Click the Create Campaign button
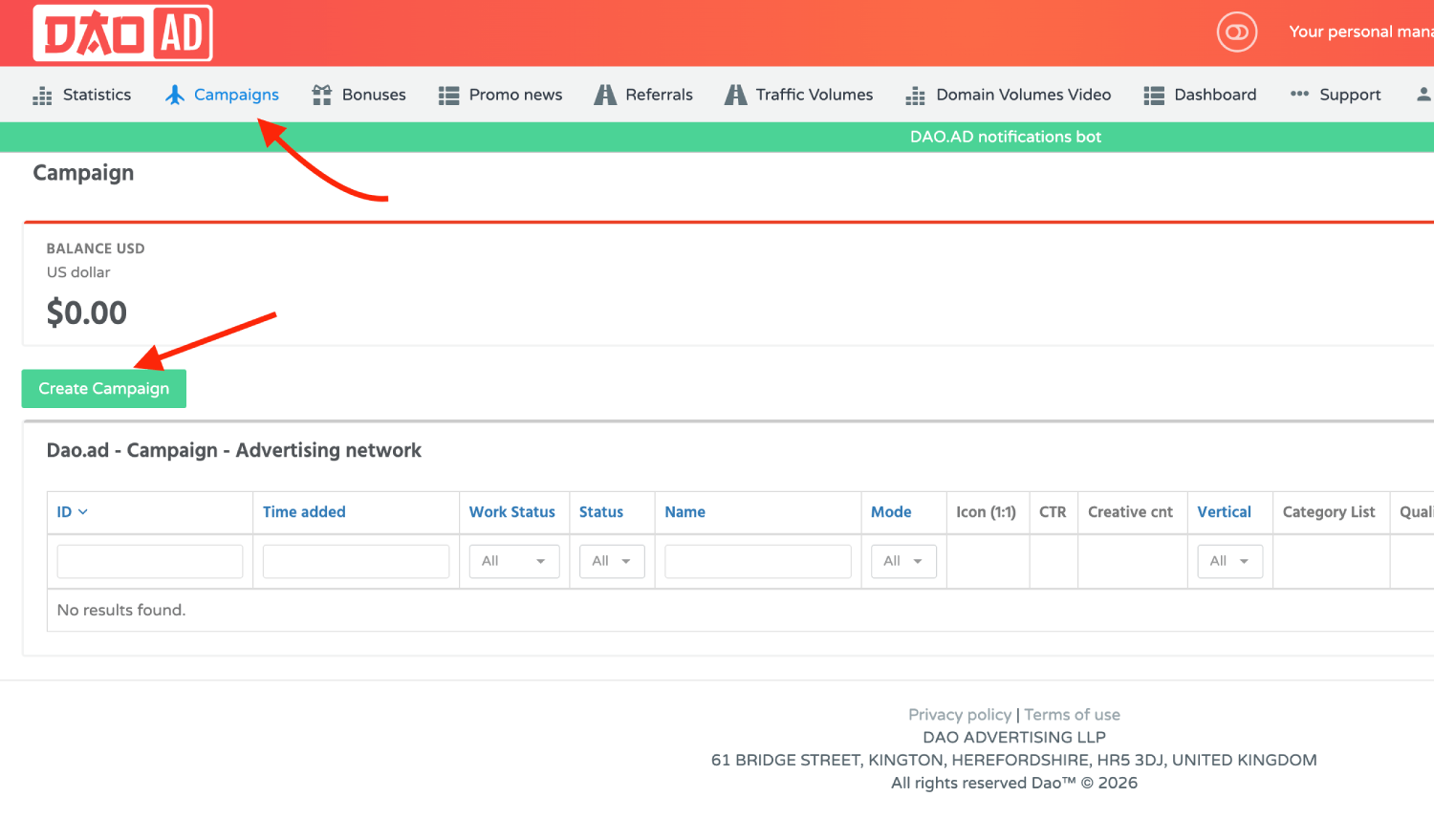1434x840 pixels. coord(104,389)
